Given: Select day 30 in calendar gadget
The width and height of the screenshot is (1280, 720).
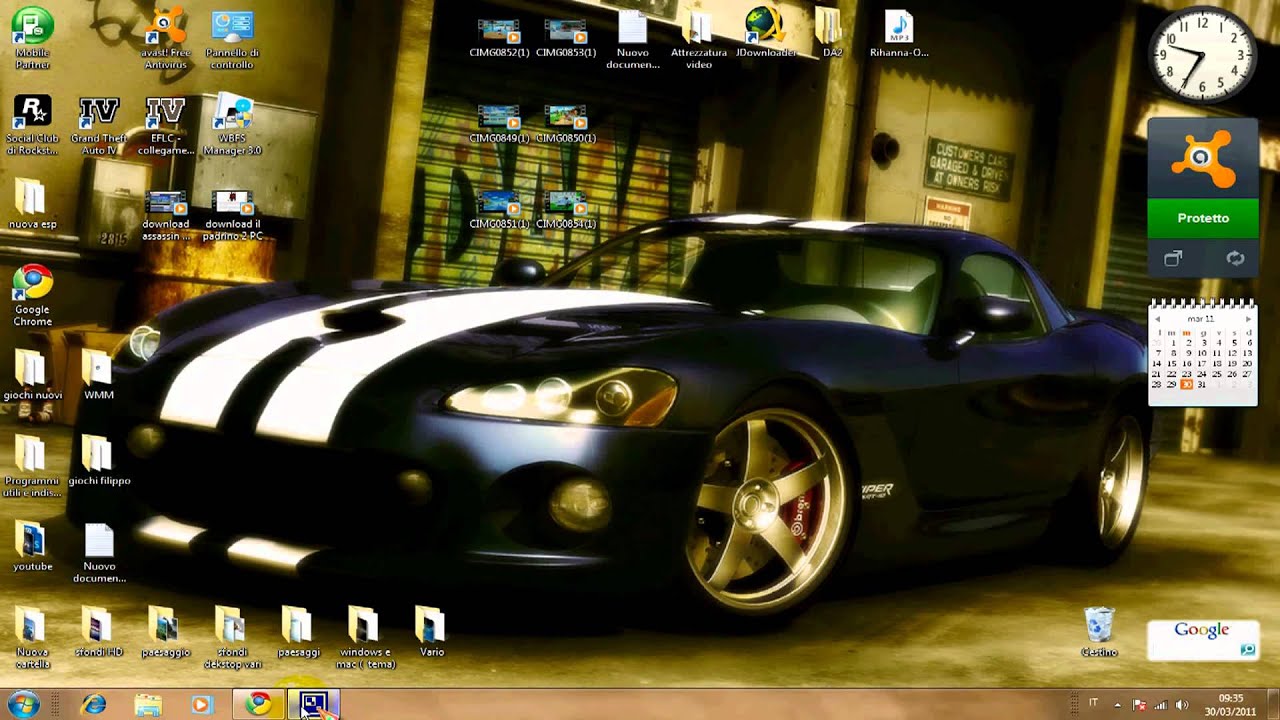Looking at the screenshot, I should click(x=1187, y=384).
